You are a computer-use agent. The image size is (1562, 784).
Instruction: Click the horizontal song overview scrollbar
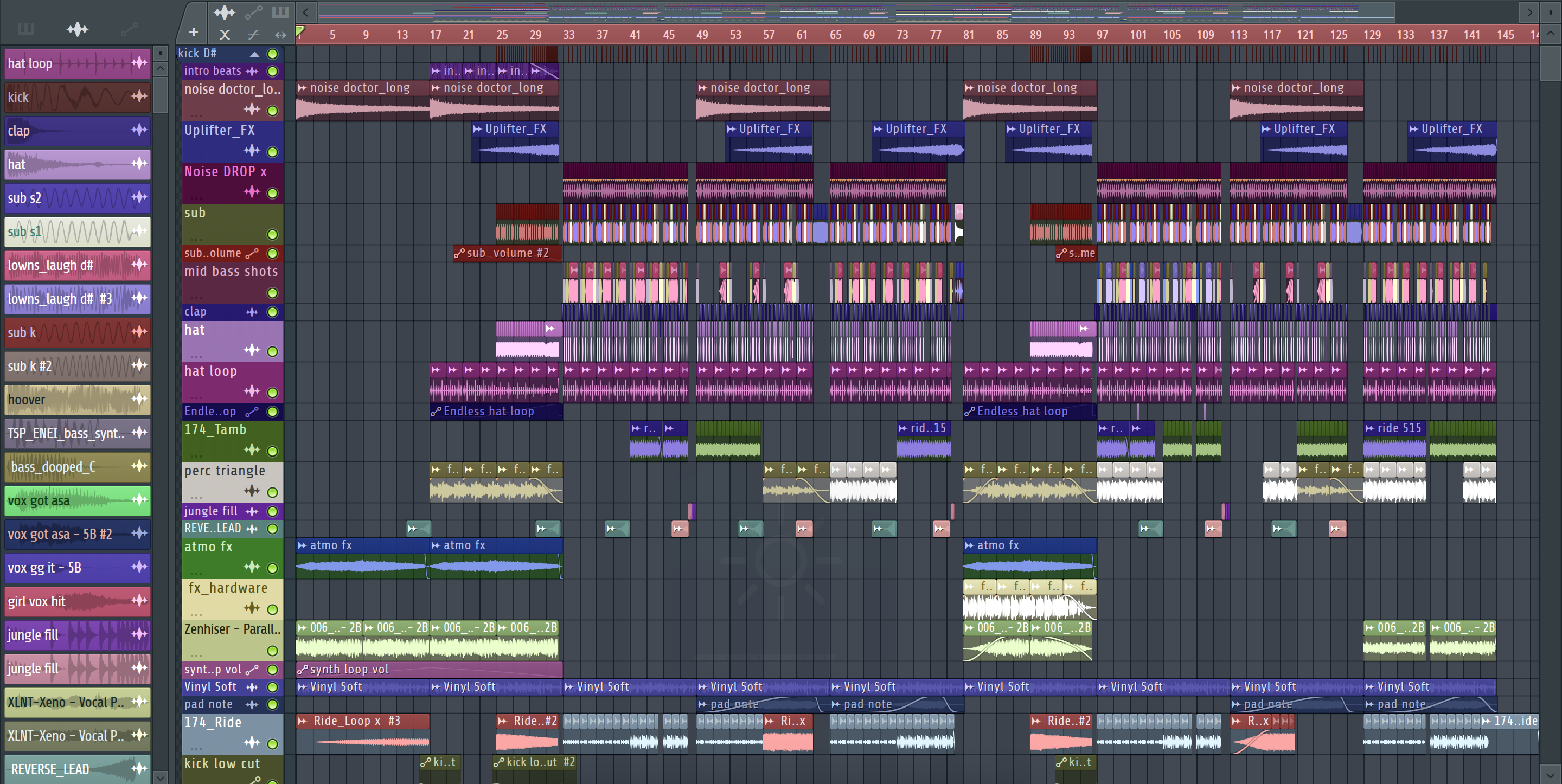(x=857, y=11)
